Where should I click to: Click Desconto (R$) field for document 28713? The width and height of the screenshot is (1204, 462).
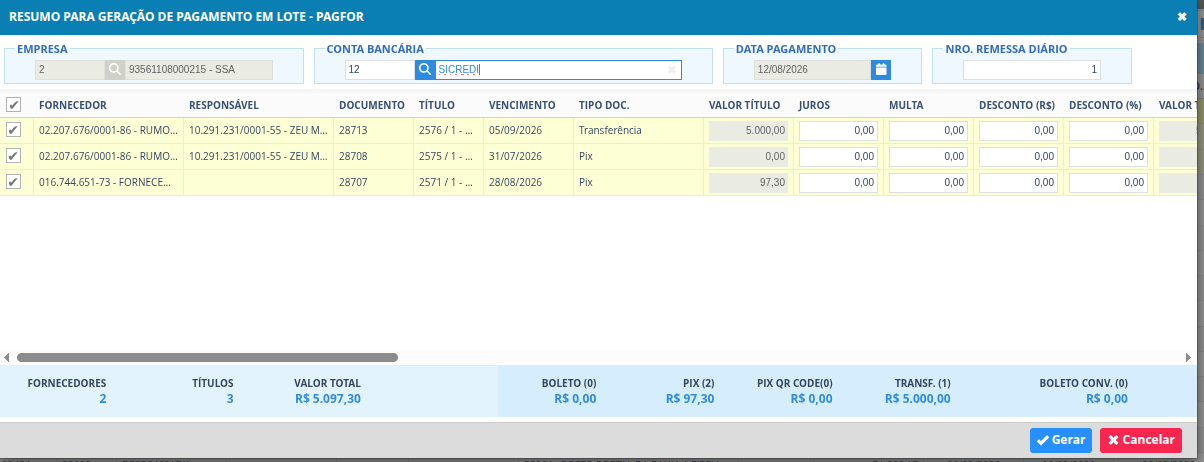(x=1018, y=130)
